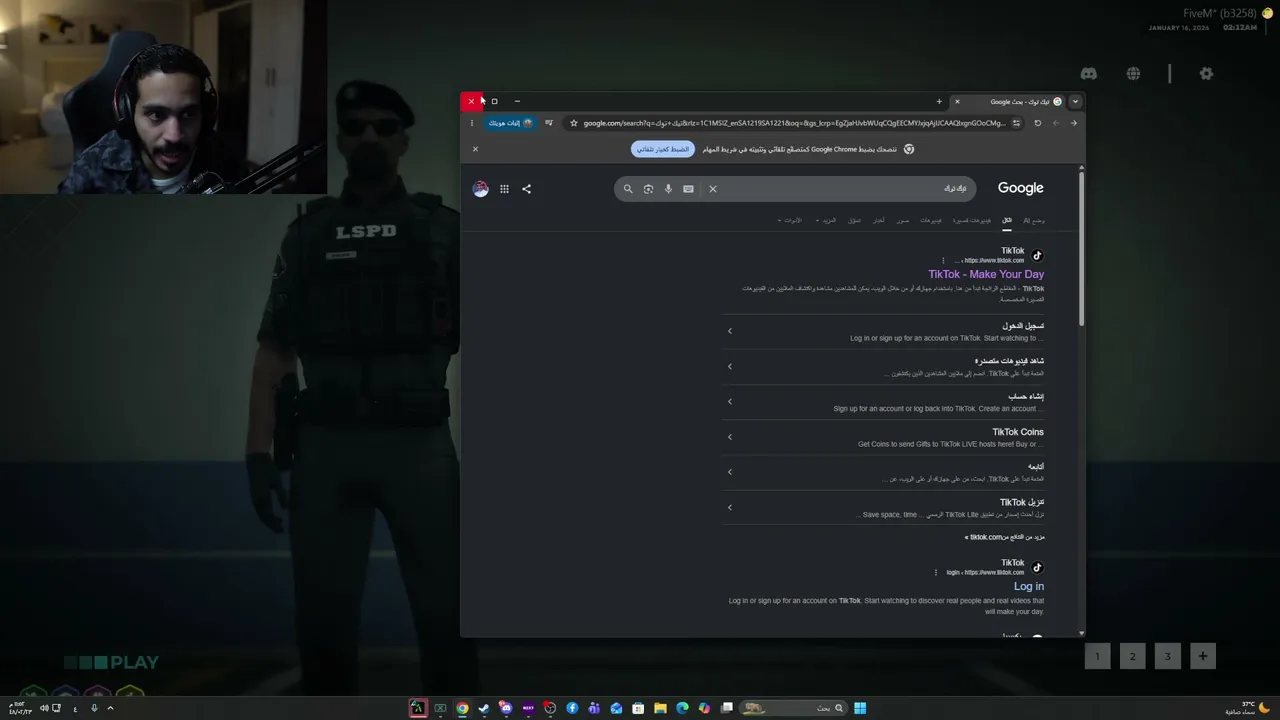1280x720 pixels.
Task: Open Steam from the taskbar
Action: click(484, 708)
